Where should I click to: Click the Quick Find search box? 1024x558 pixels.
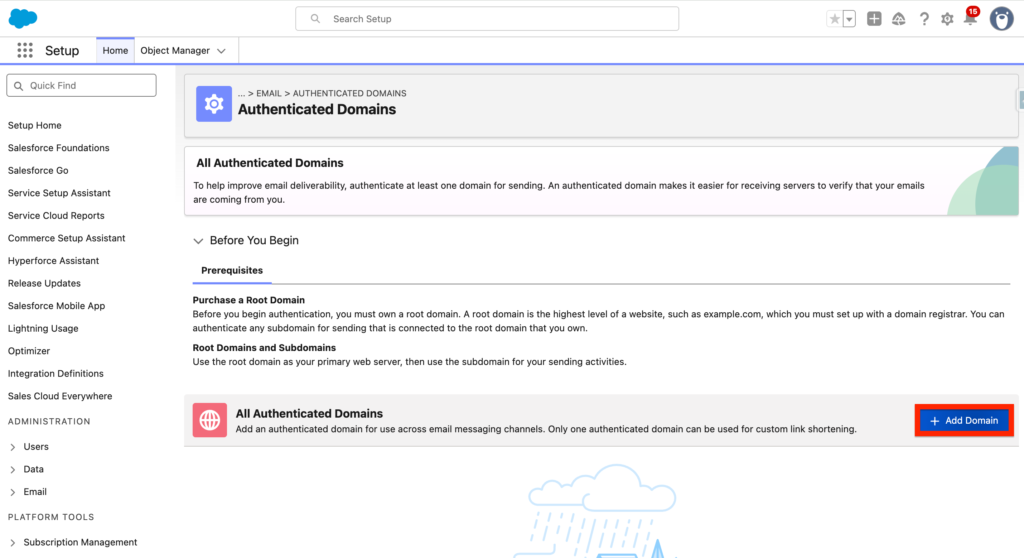point(82,86)
